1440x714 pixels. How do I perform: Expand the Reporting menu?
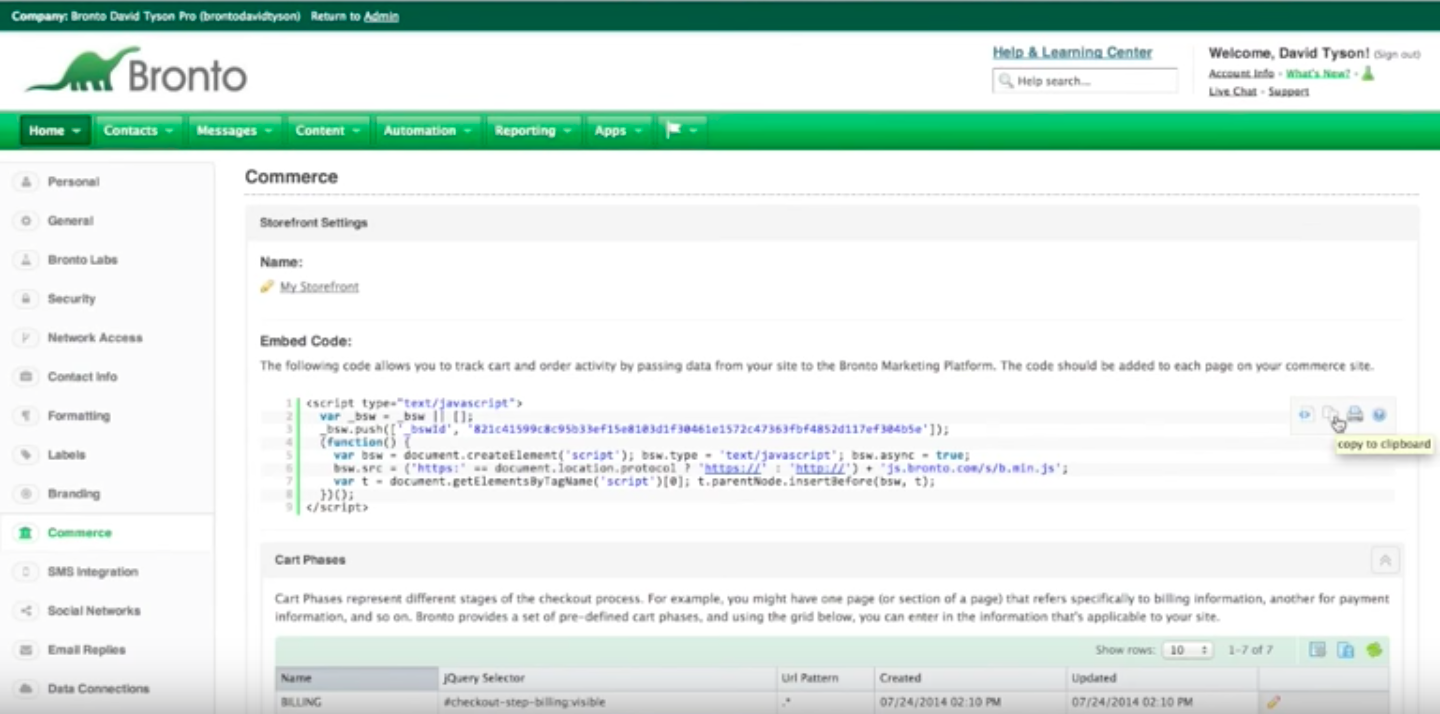(533, 131)
